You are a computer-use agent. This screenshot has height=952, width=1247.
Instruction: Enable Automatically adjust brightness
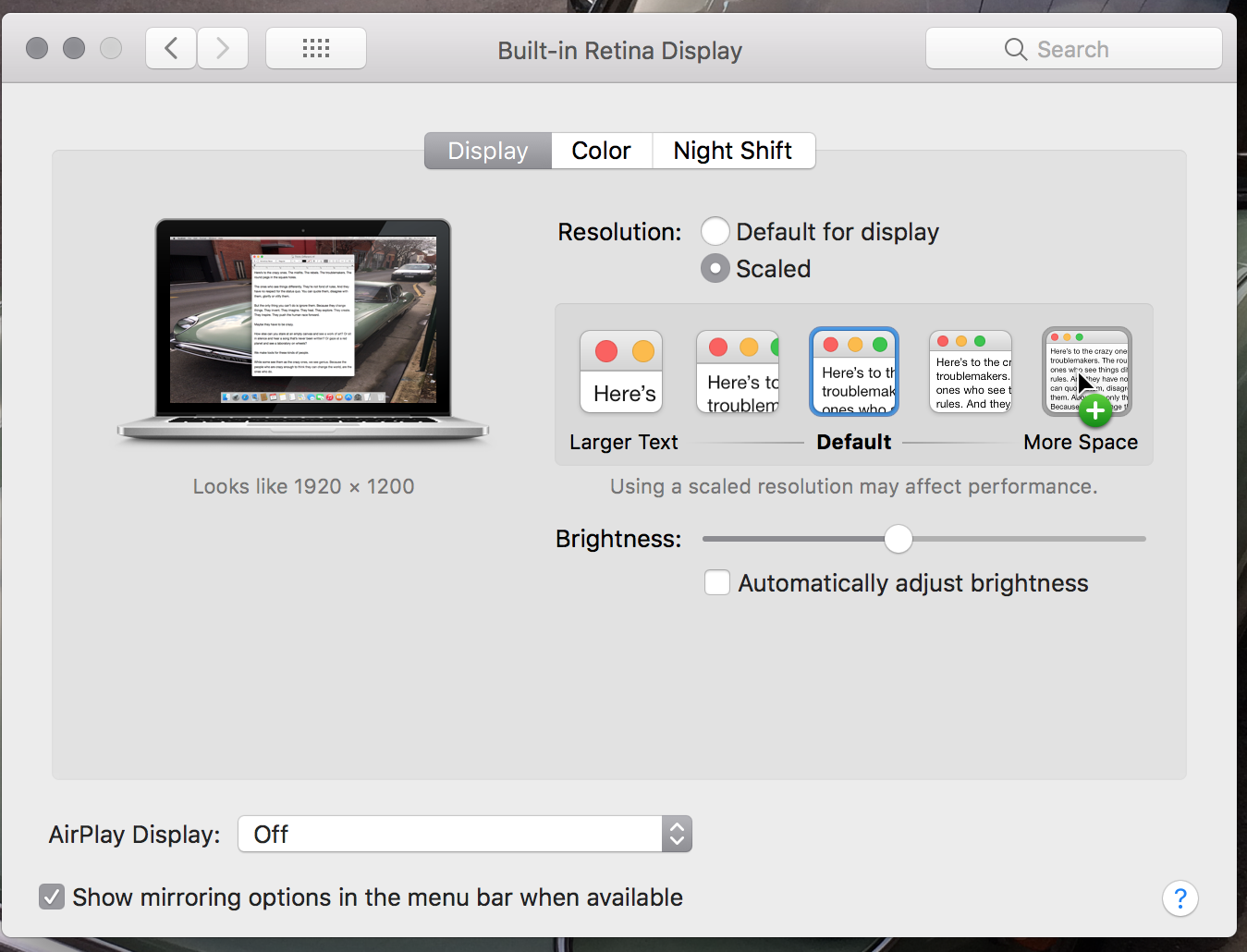click(716, 582)
